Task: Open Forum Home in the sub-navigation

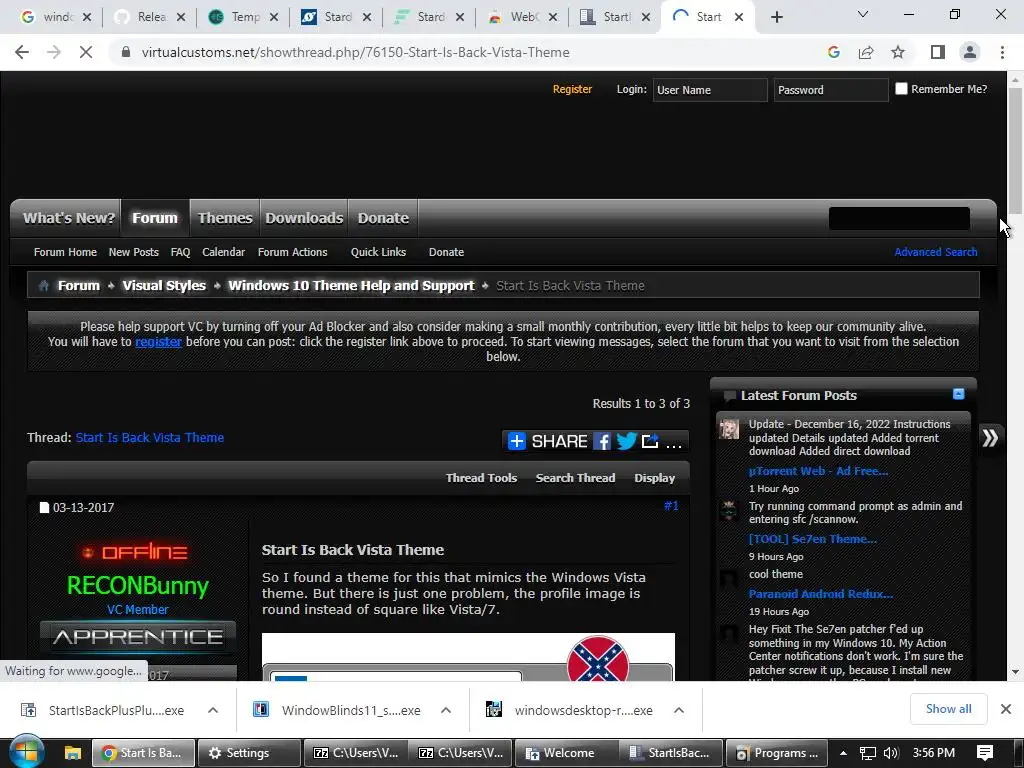Action: pyautogui.click(x=65, y=252)
